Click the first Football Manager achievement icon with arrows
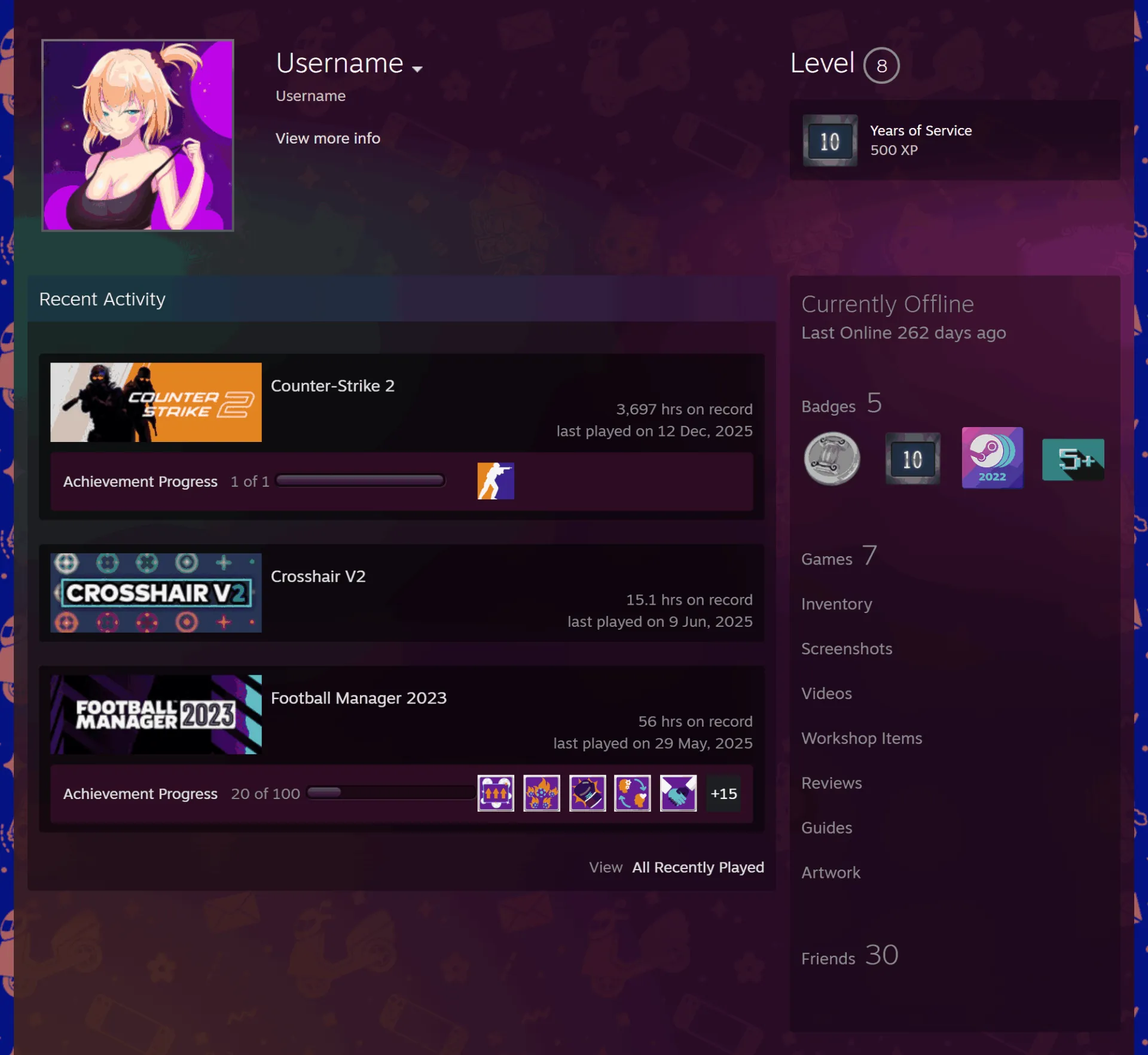The image size is (1148, 1055). (x=495, y=794)
